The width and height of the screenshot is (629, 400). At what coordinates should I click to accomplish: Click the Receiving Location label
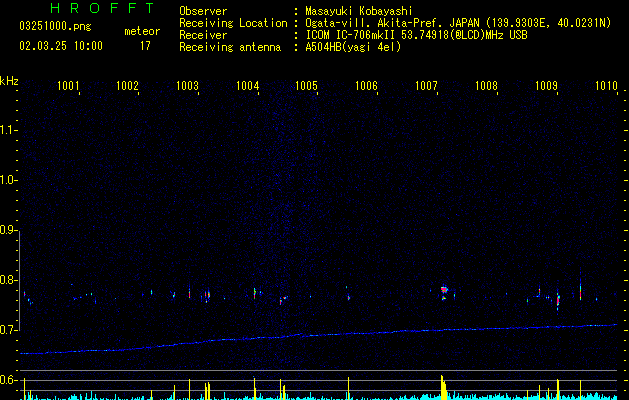pyautogui.click(x=233, y=23)
